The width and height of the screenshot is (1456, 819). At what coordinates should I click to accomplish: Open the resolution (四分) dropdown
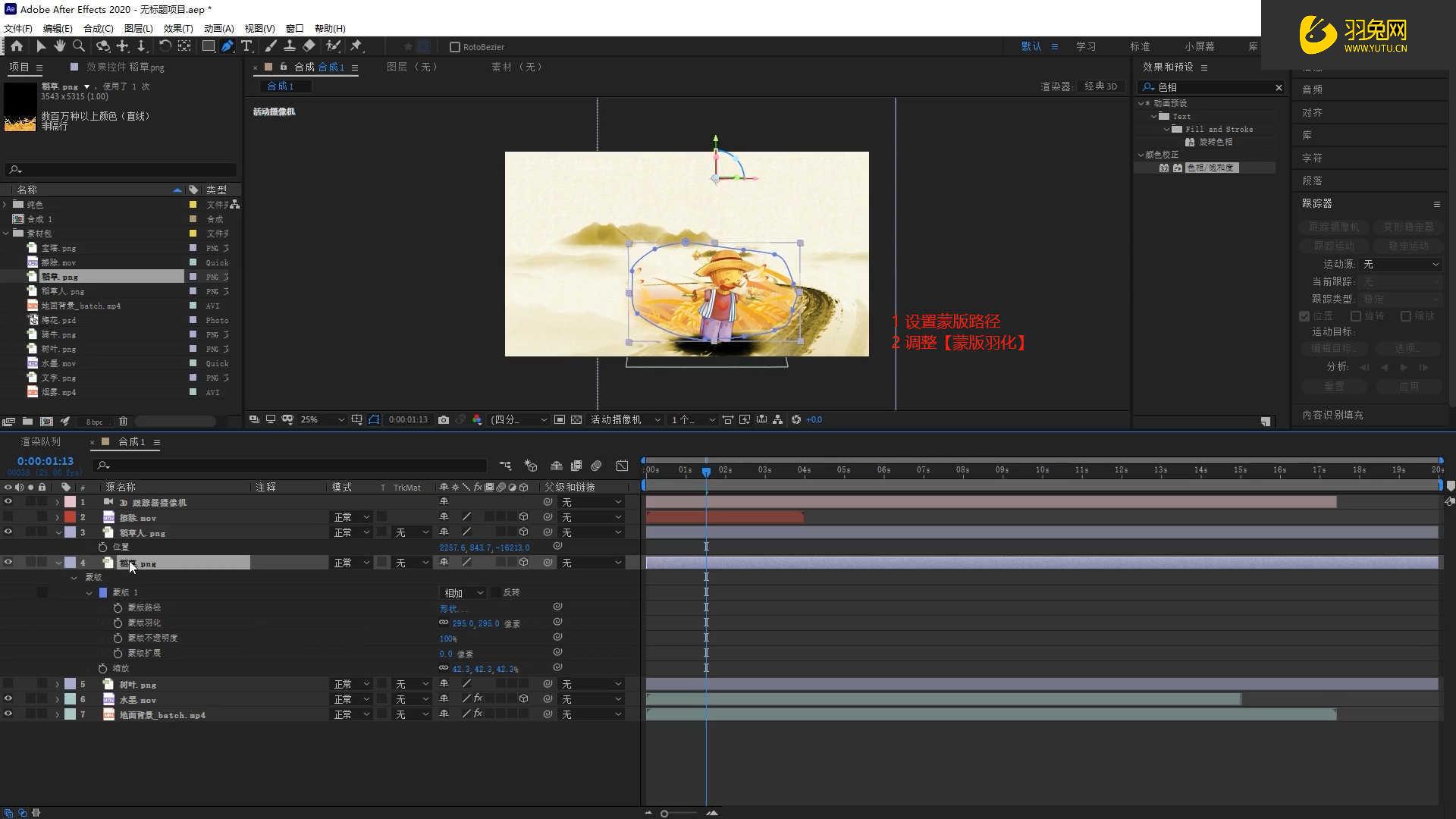pos(519,419)
